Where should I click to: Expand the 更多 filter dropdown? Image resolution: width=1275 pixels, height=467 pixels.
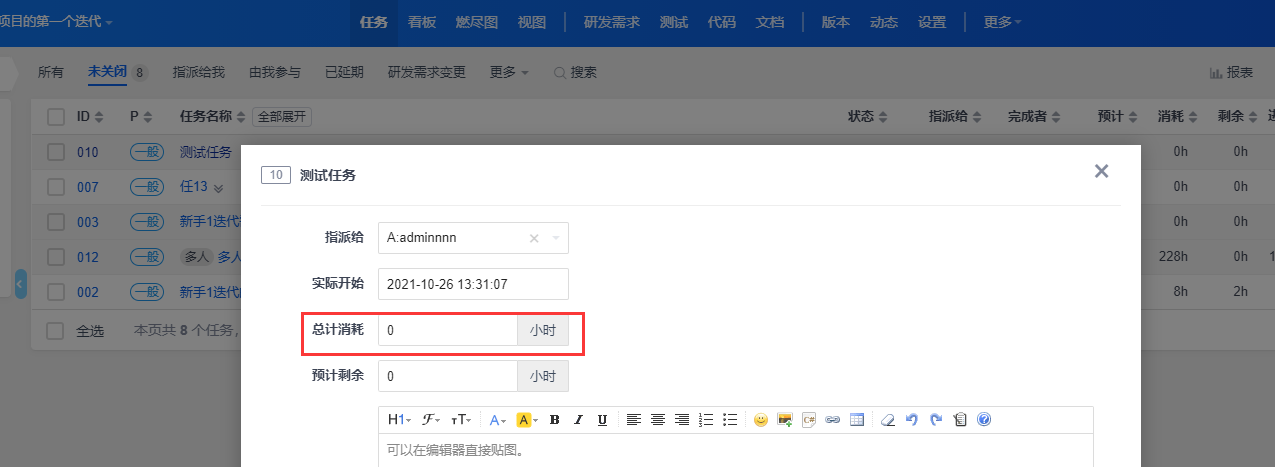click(509, 72)
